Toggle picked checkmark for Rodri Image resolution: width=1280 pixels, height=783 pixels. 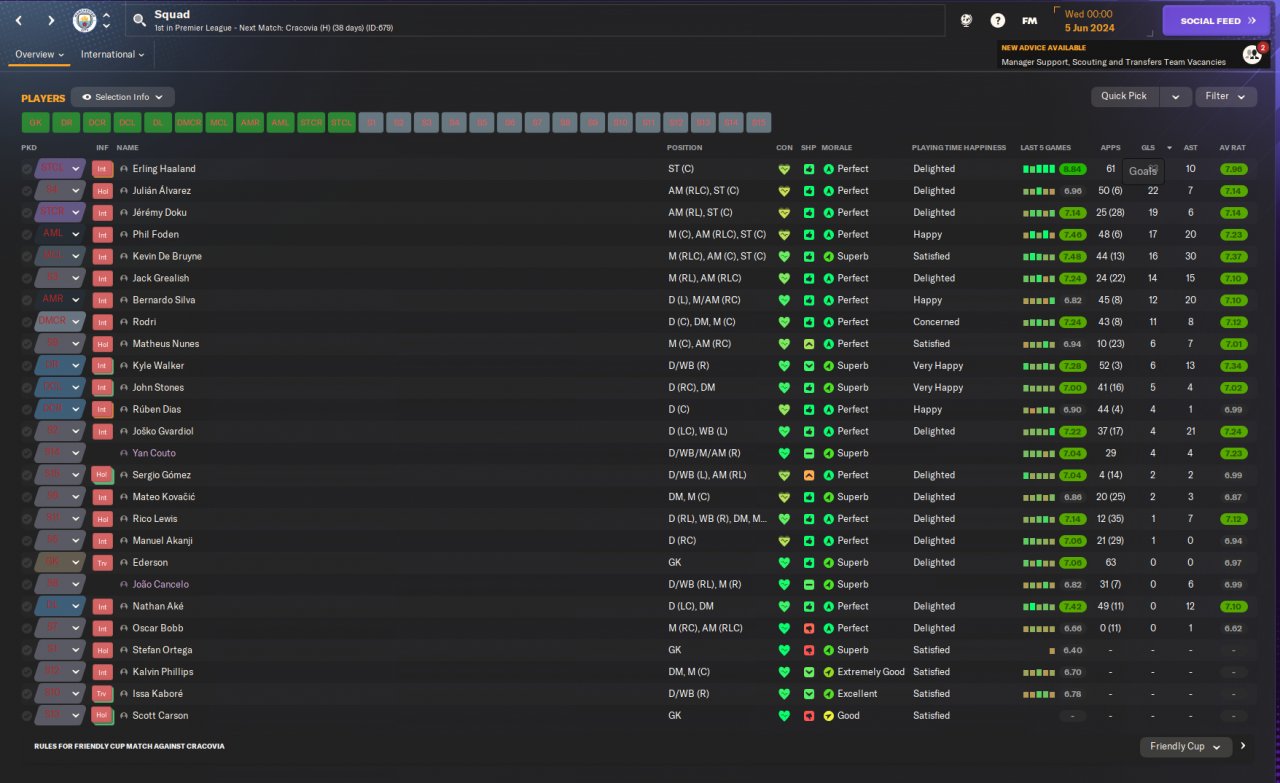(27, 322)
